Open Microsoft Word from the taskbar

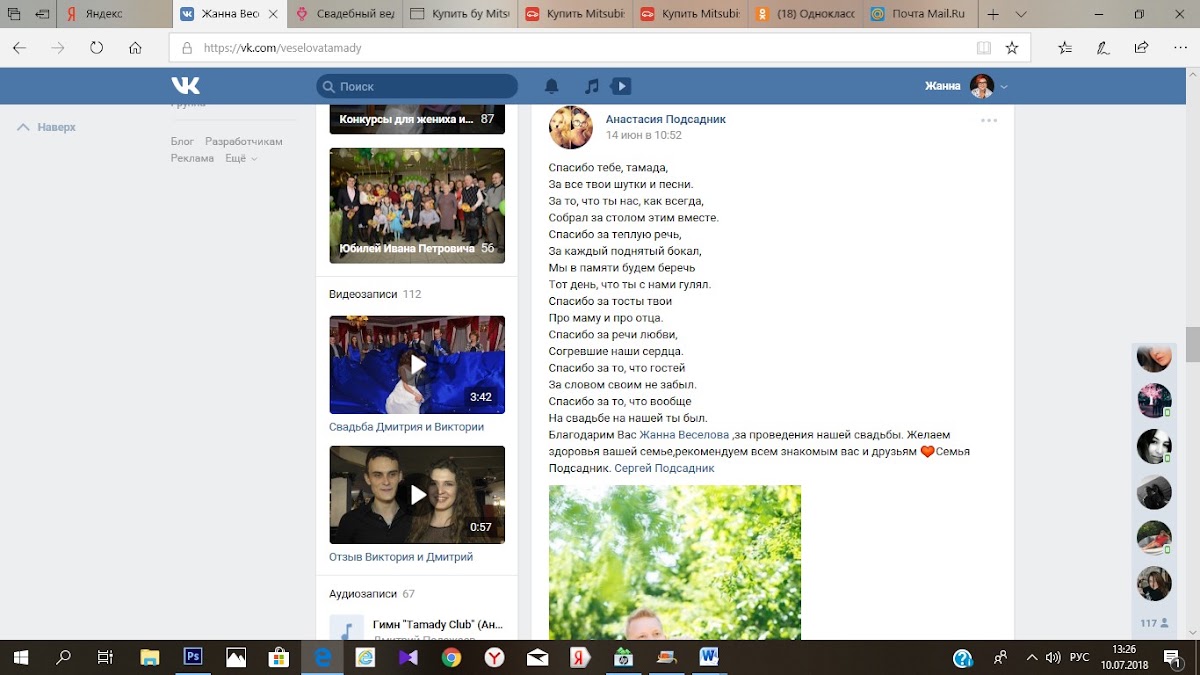click(x=709, y=657)
